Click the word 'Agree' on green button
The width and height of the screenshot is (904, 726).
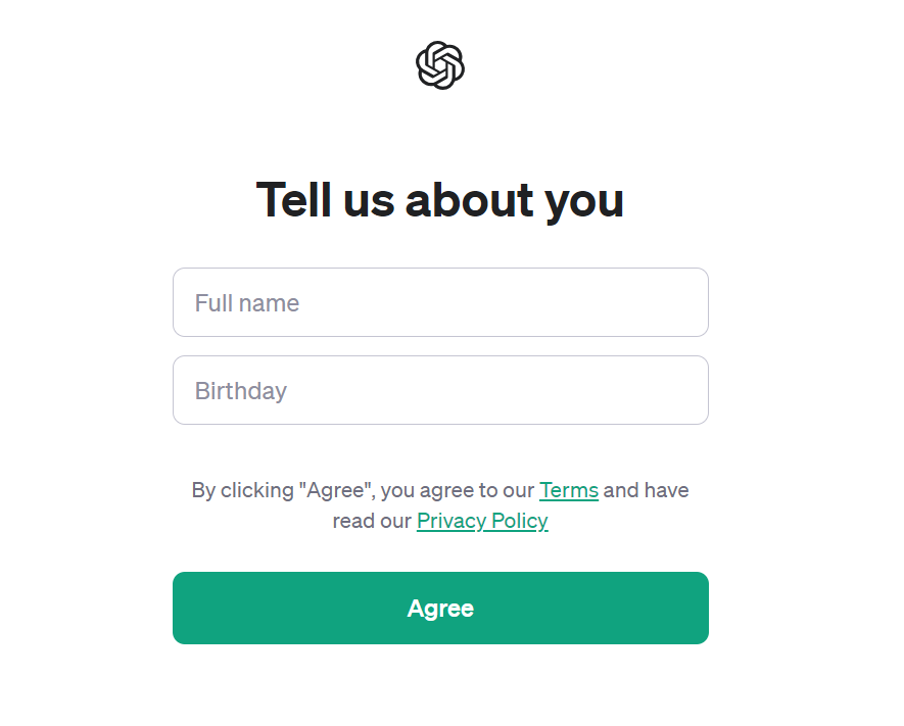click(x=440, y=609)
